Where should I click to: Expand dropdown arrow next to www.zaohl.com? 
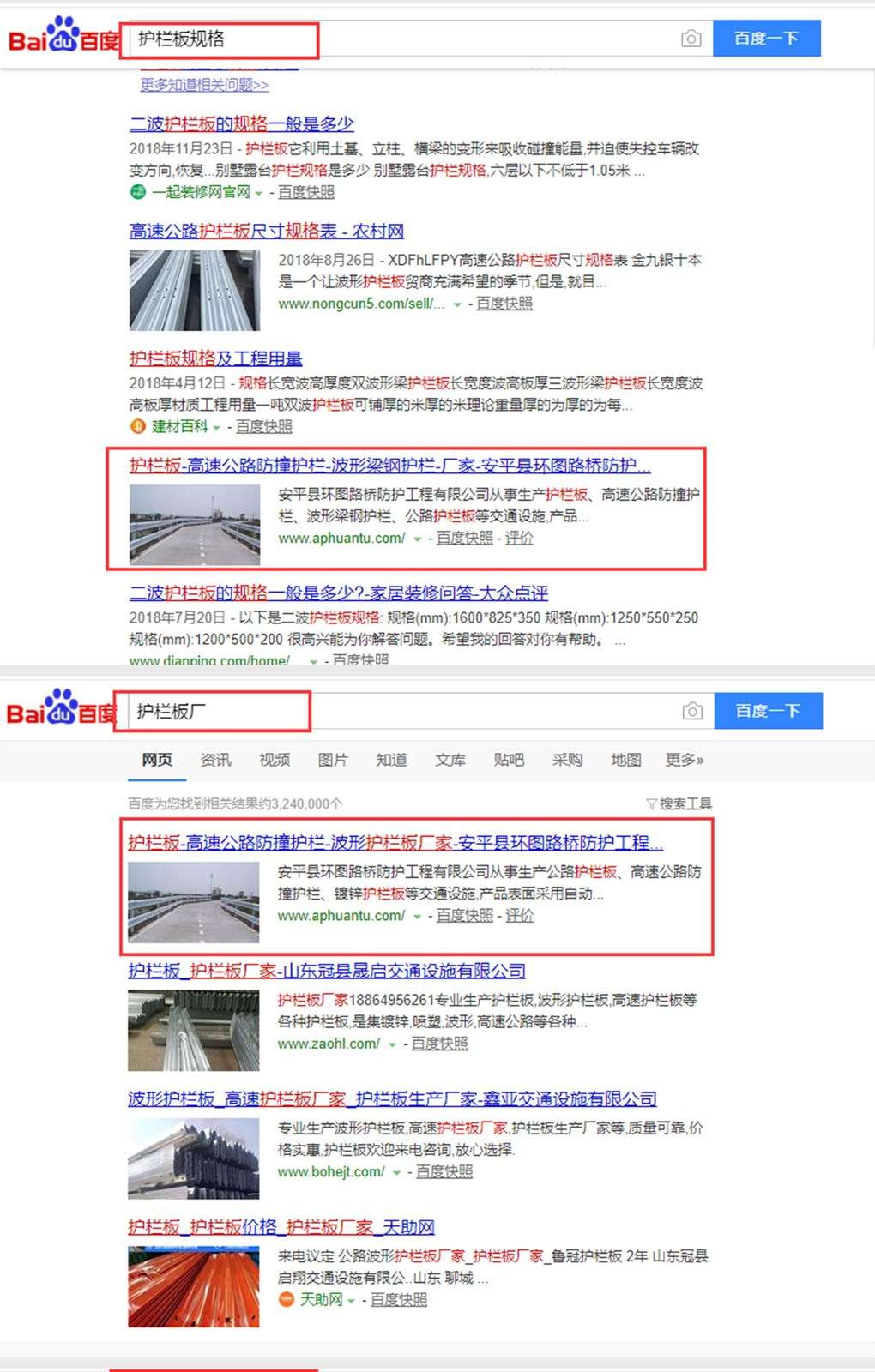point(392,1044)
